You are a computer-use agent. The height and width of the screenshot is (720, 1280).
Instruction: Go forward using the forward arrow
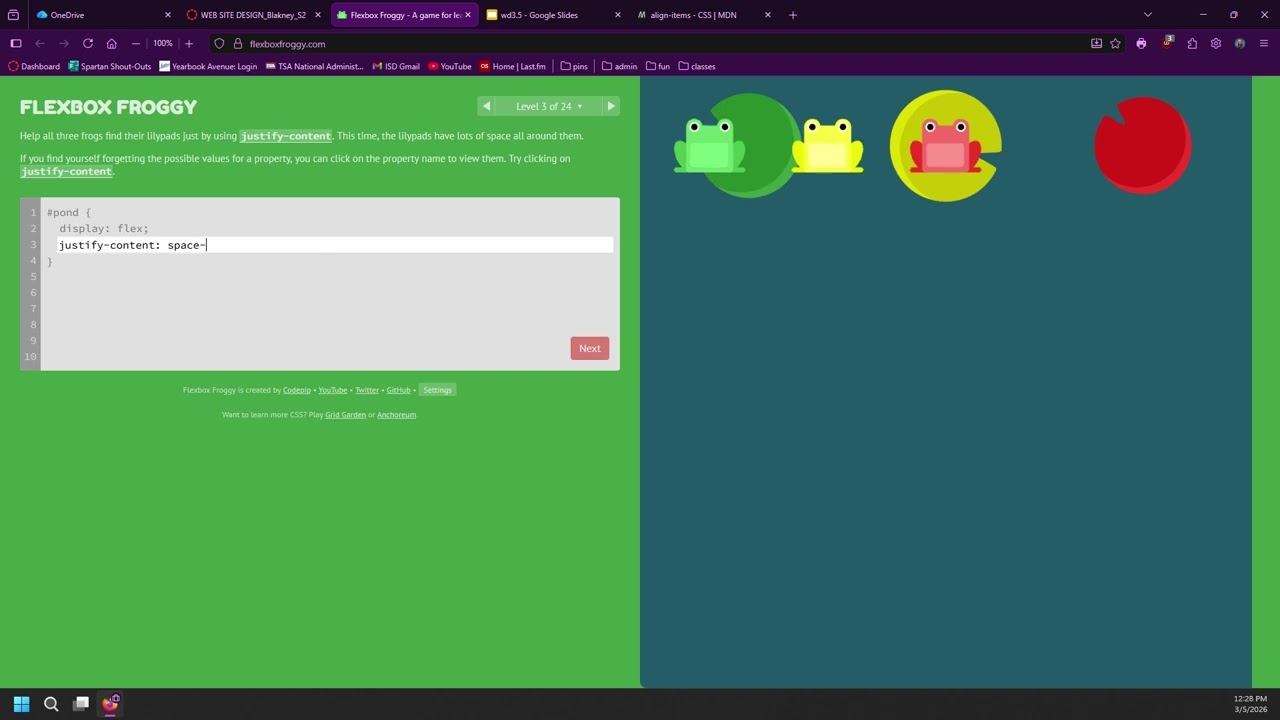click(64, 44)
